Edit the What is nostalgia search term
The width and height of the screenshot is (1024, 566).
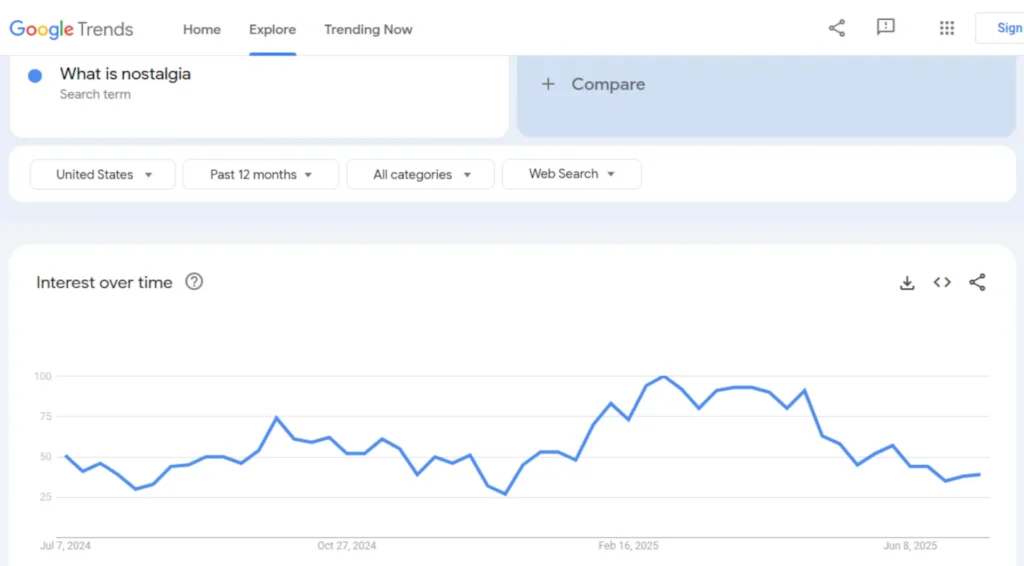point(125,74)
